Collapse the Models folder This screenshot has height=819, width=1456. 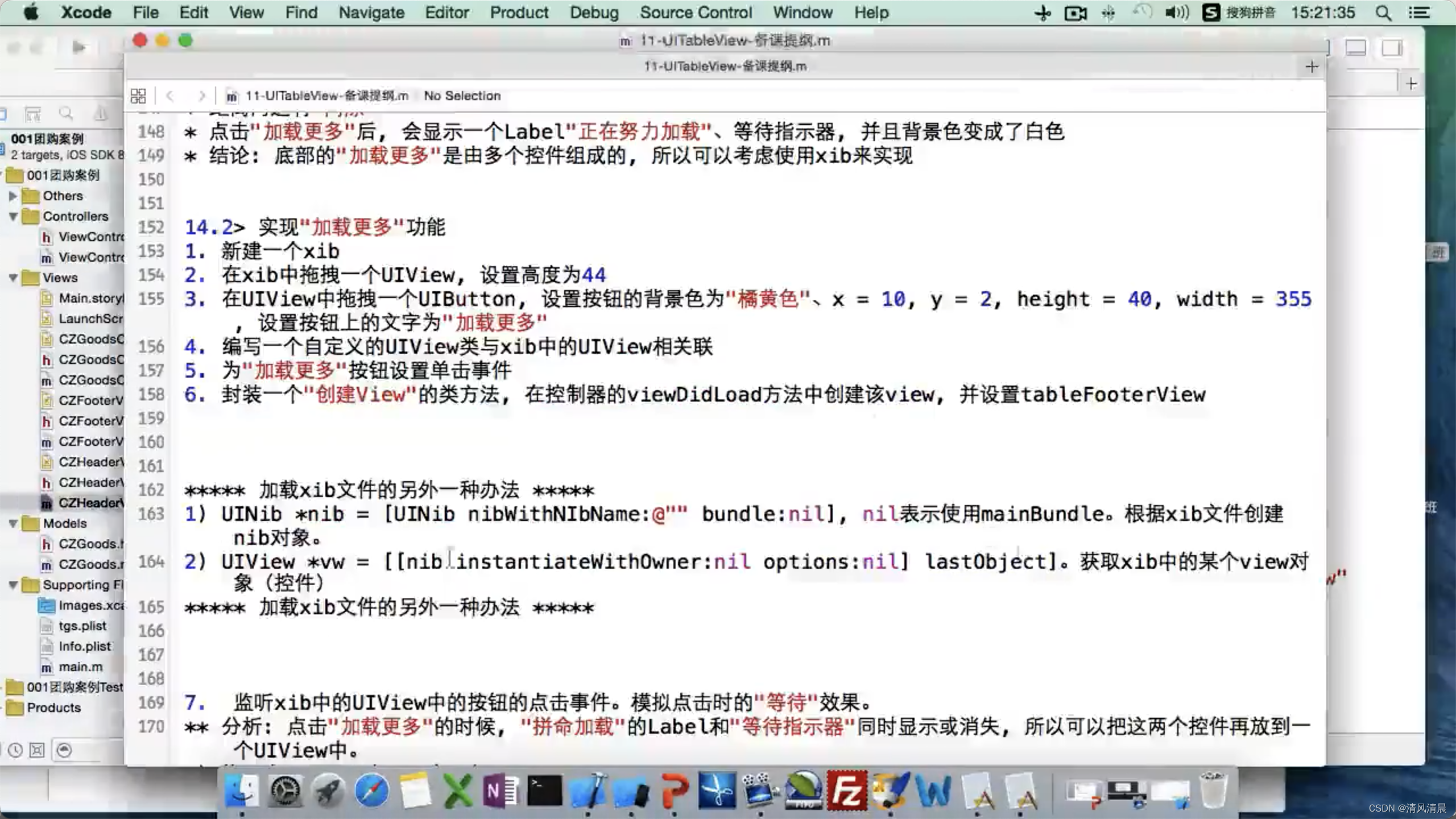pos(13,524)
